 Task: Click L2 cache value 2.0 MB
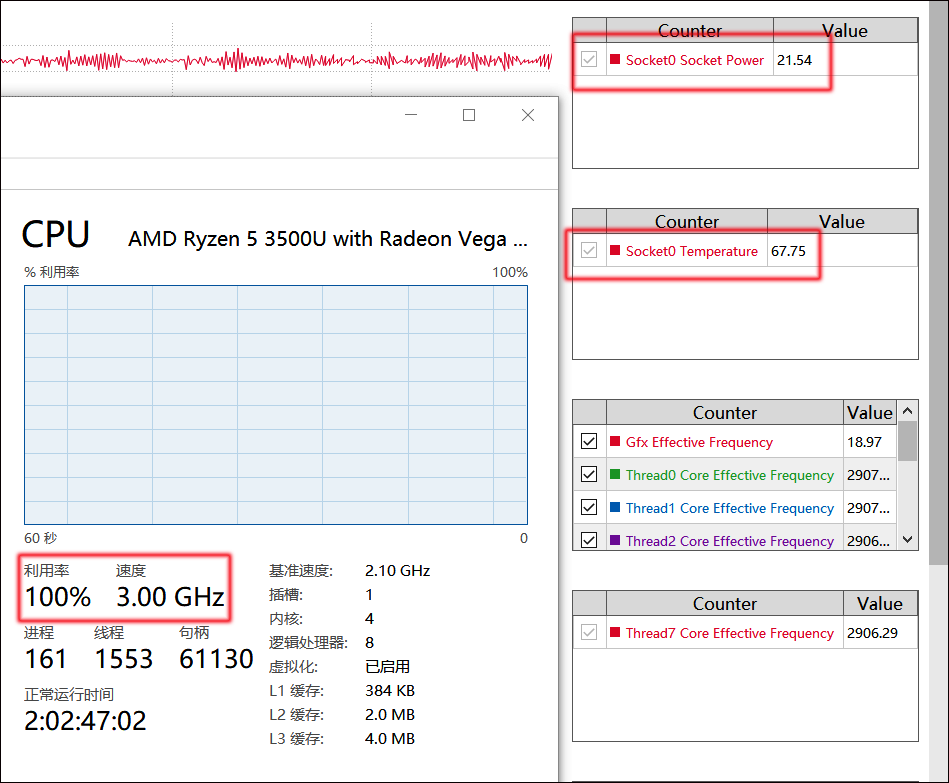390,715
